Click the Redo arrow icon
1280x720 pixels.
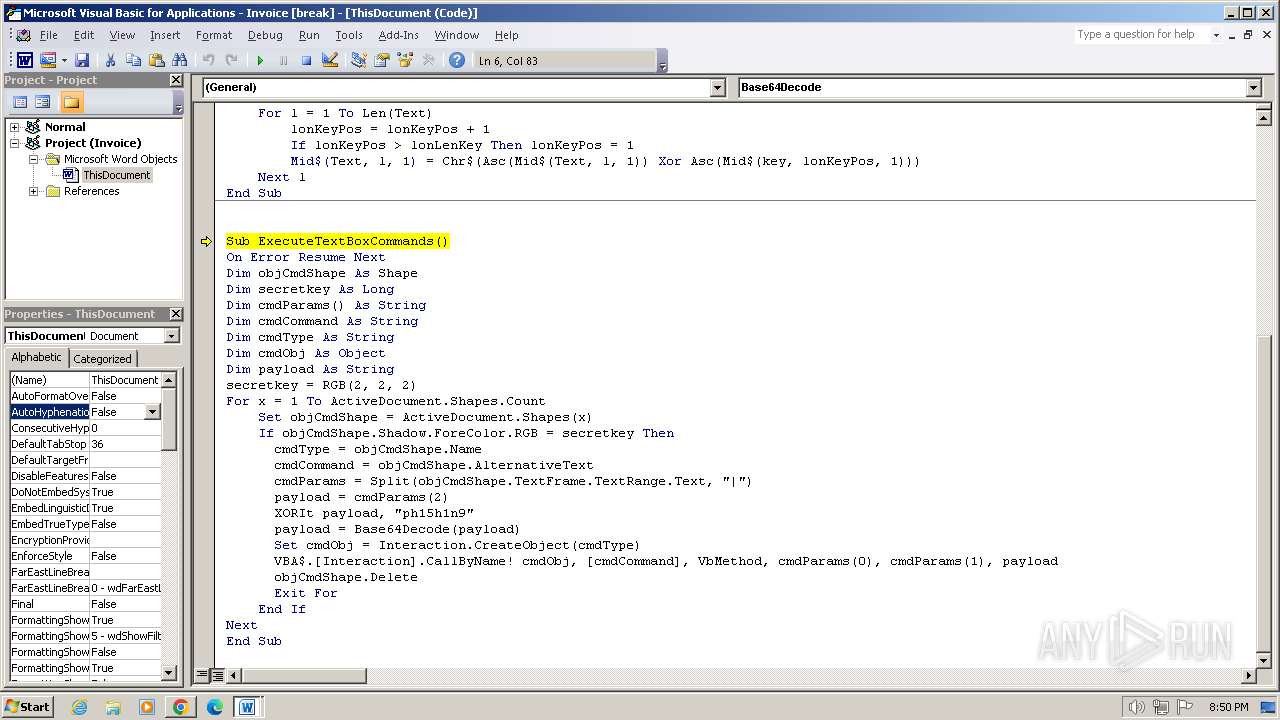(231, 61)
